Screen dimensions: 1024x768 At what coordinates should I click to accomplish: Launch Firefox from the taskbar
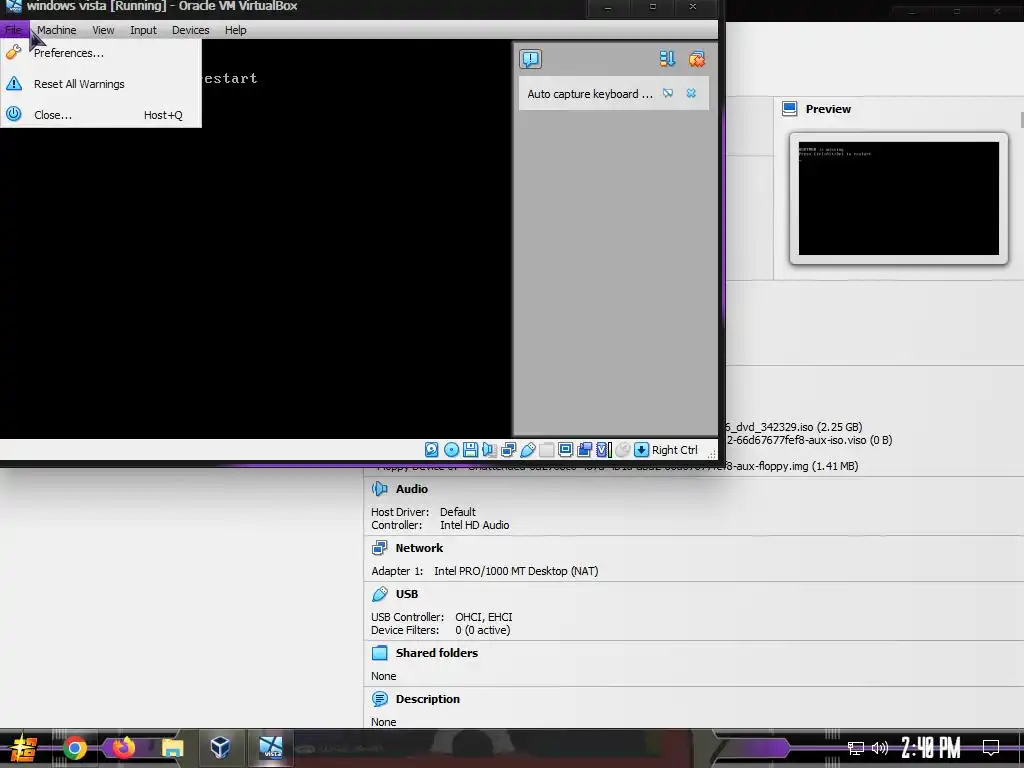[x=123, y=748]
